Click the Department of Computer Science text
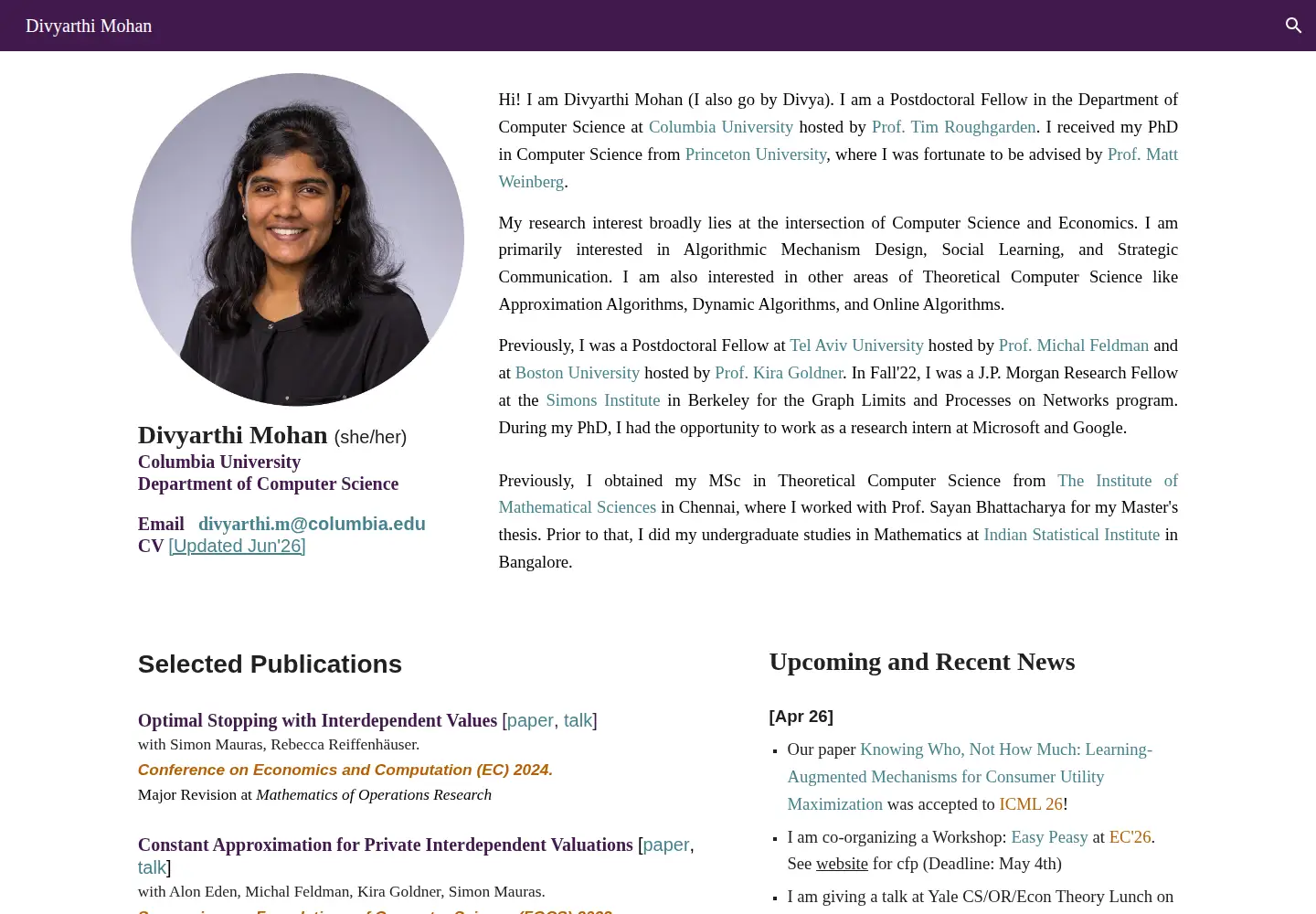 pos(268,484)
